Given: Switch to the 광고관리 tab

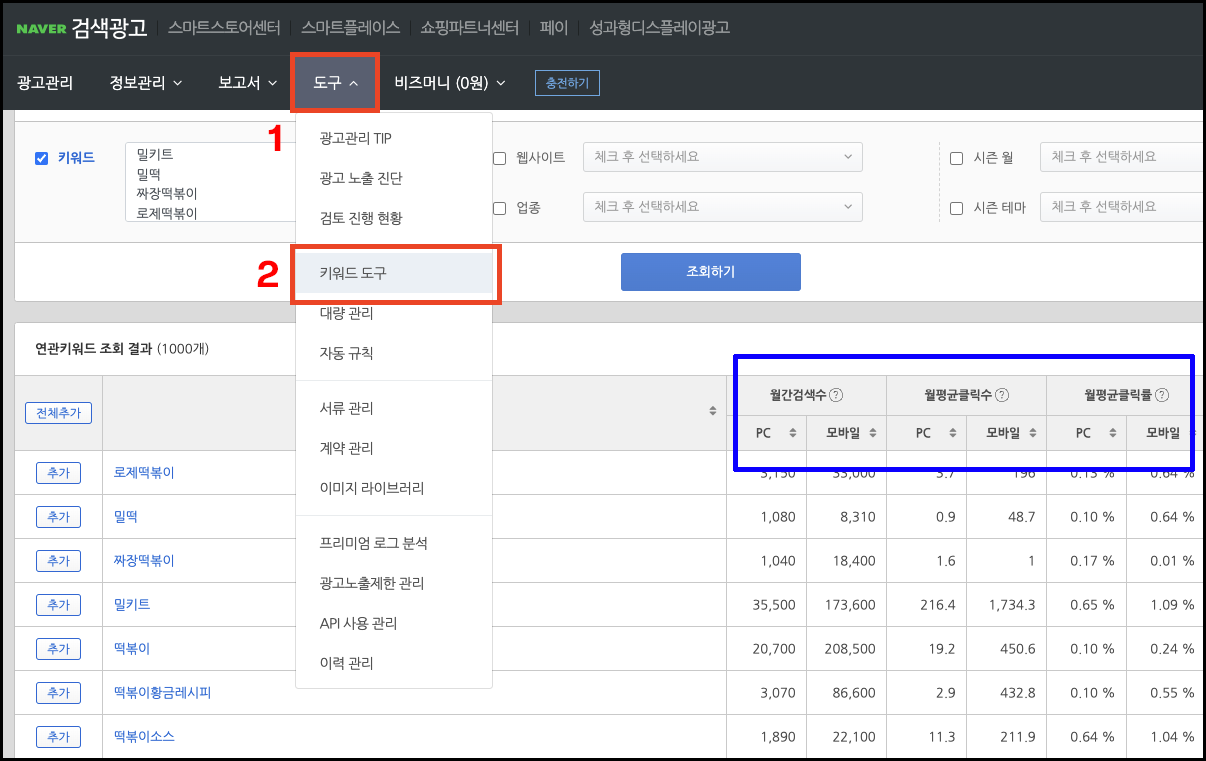Looking at the screenshot, I should coord(47,84).
